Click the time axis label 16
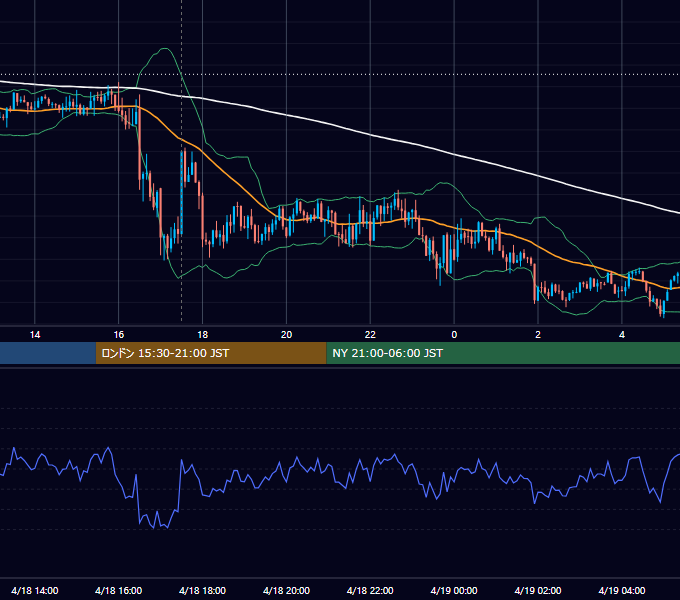Screen dimensions: 680x600 (x=118, y=335)
